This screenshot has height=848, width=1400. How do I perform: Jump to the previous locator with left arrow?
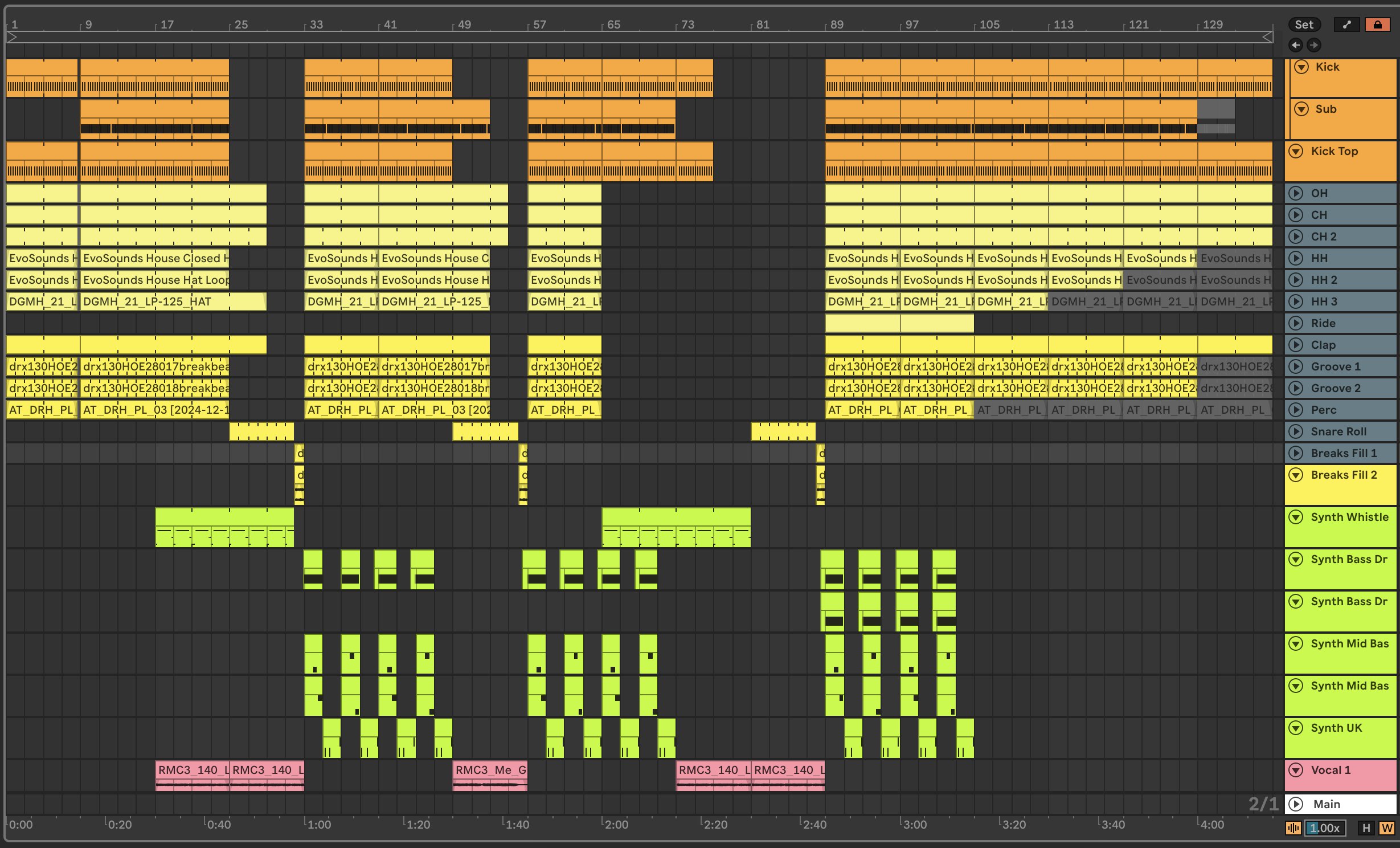[1296, 45]
